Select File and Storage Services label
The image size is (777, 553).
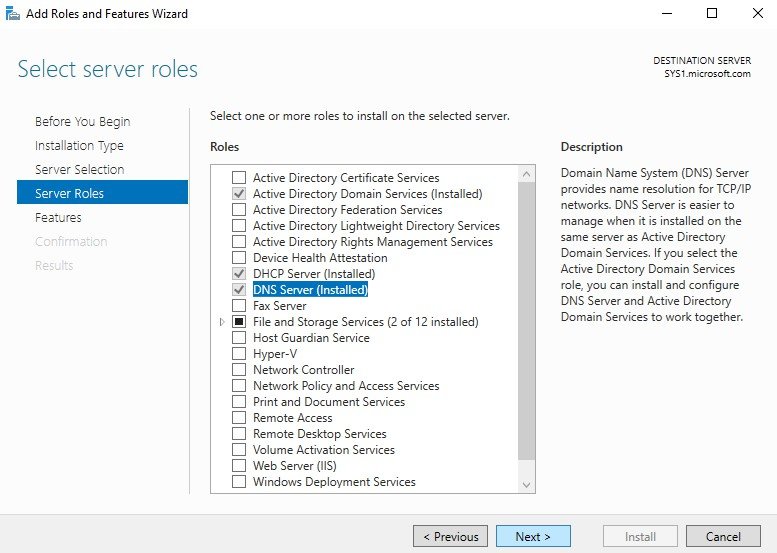tap(366, 322)
